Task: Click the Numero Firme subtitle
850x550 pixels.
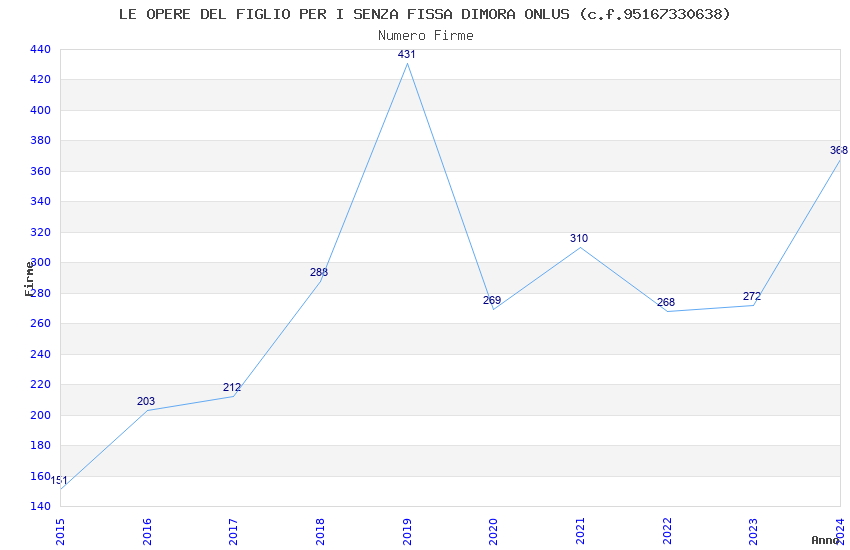Action: tap(426, 36)
